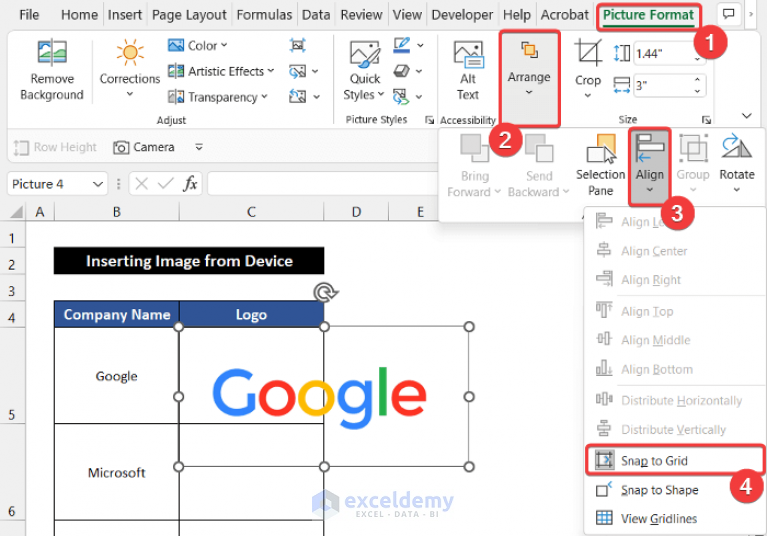This screenshot has width=767, height=536.
Task: Select the Crop tool
Action: [587, 68]
